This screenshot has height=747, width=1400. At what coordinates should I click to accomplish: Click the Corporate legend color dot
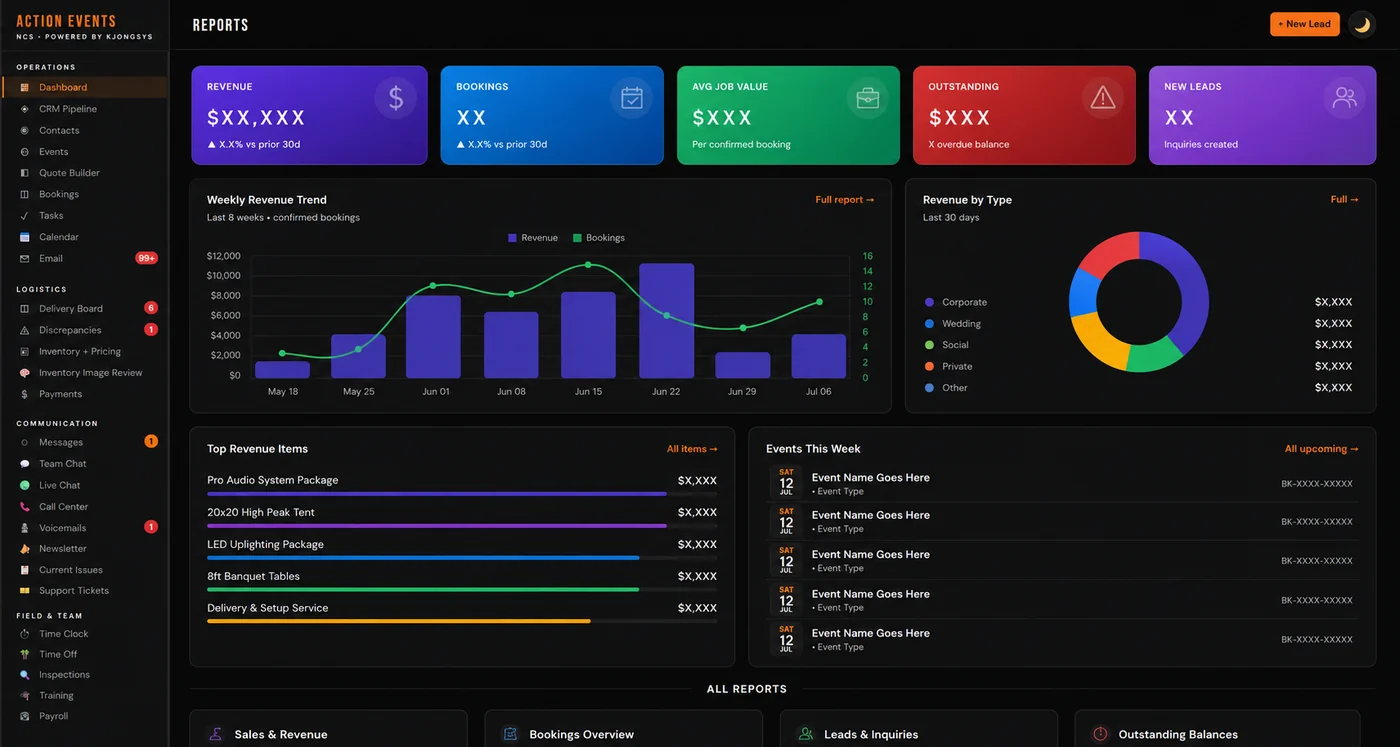click(x=930, y=302)
